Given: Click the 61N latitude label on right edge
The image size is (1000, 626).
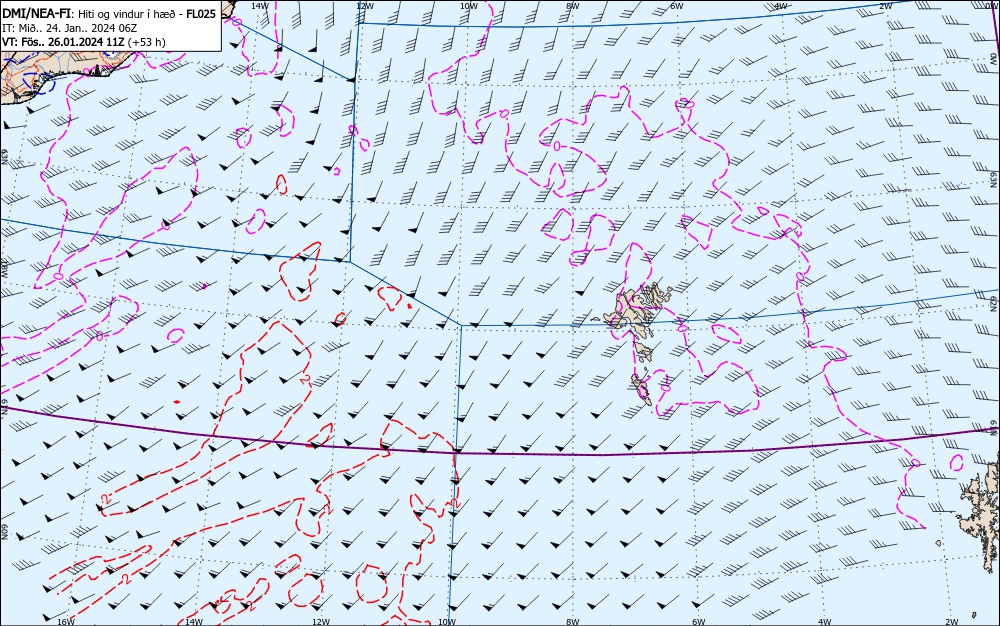Looking at the screenshot, I should [995, 426].
